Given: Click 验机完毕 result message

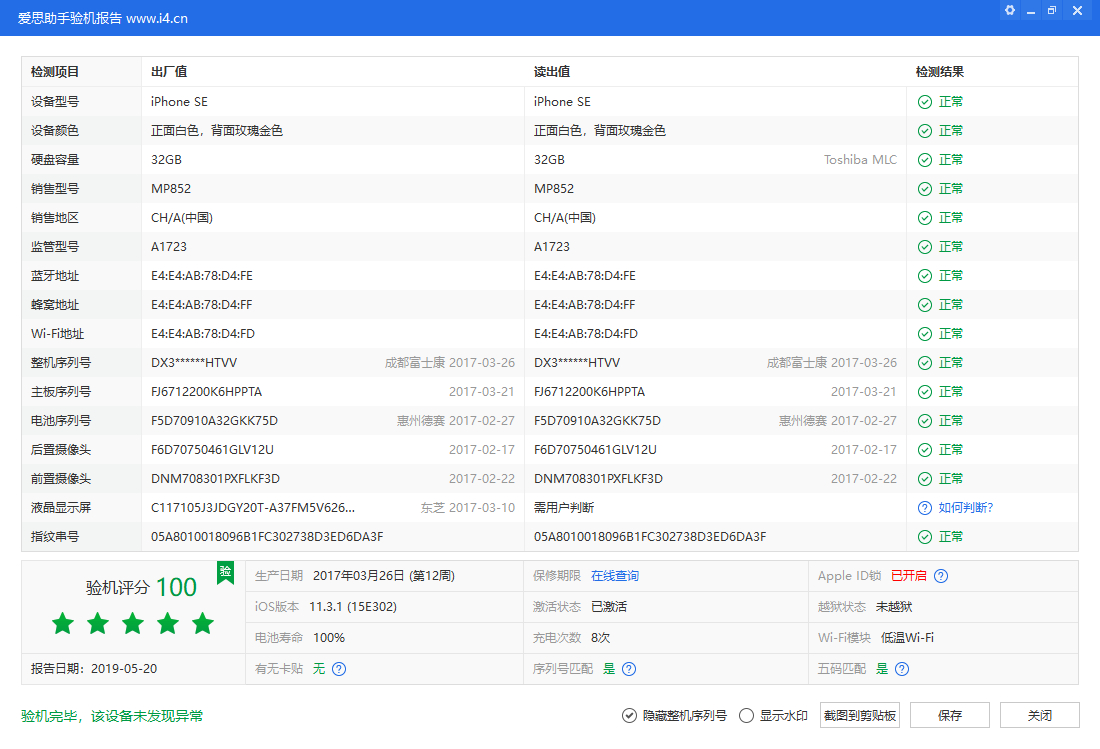Looking at the screenshot, I should click(x=112, y=716).
